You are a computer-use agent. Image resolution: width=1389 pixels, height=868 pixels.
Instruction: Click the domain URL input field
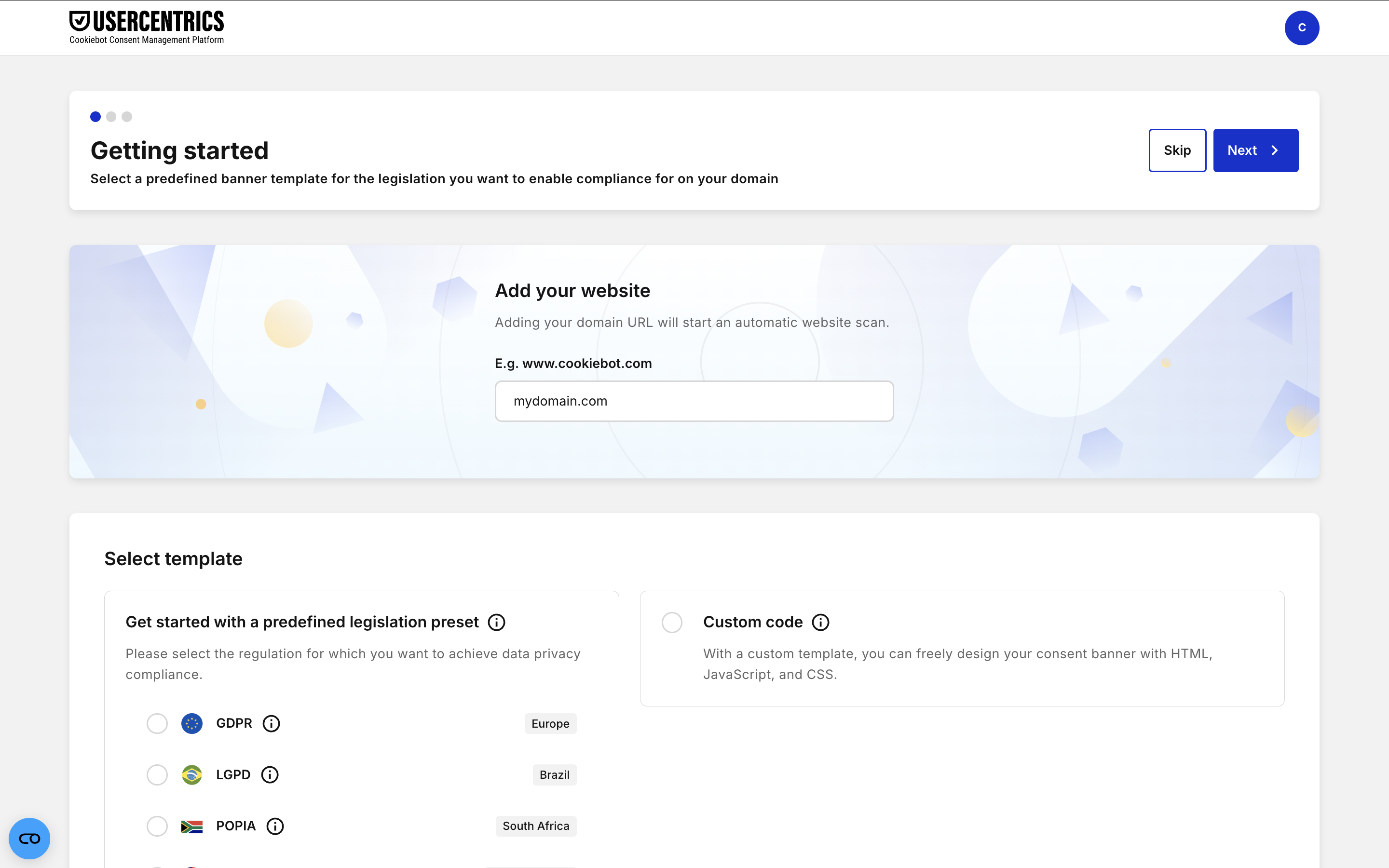[x=694, y=401]
